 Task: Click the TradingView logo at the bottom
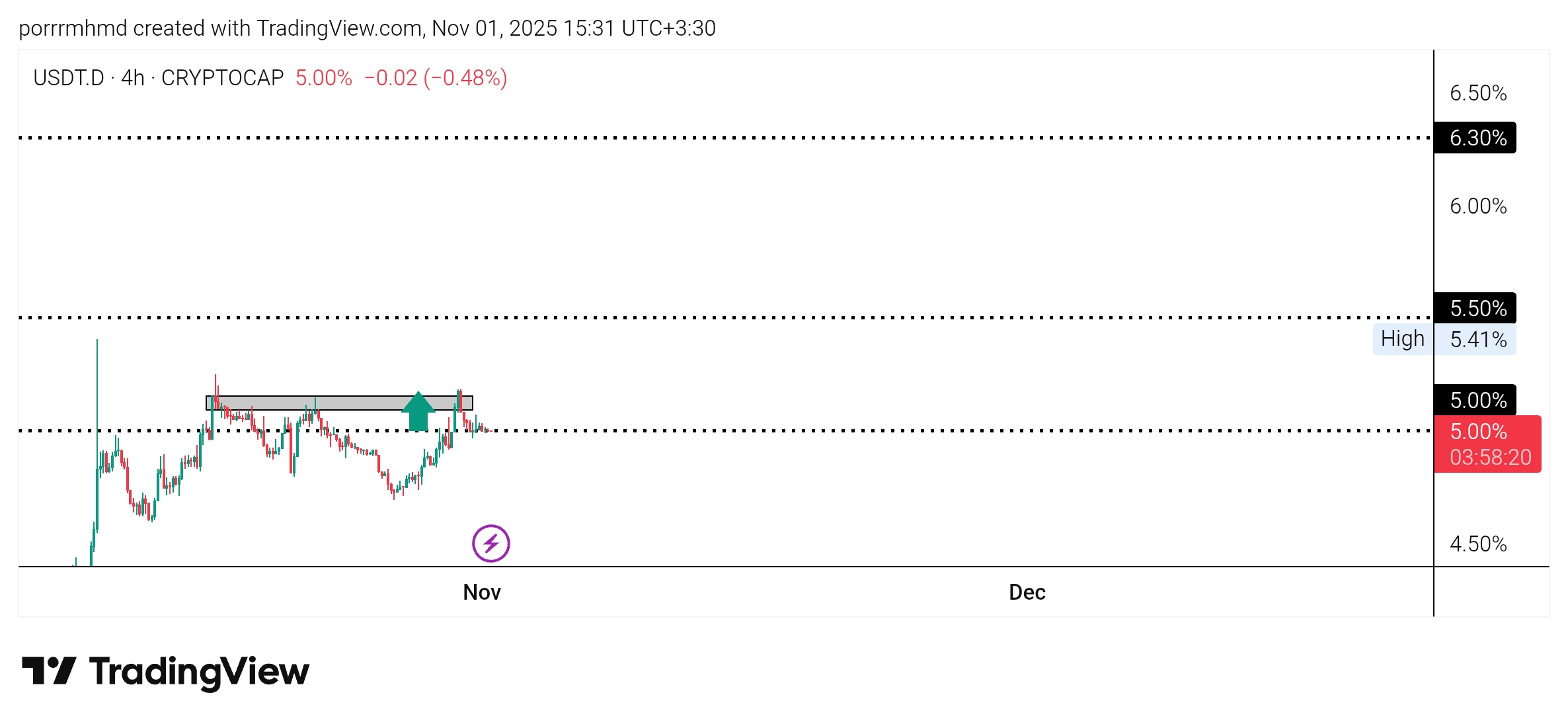tap(165, 672)
